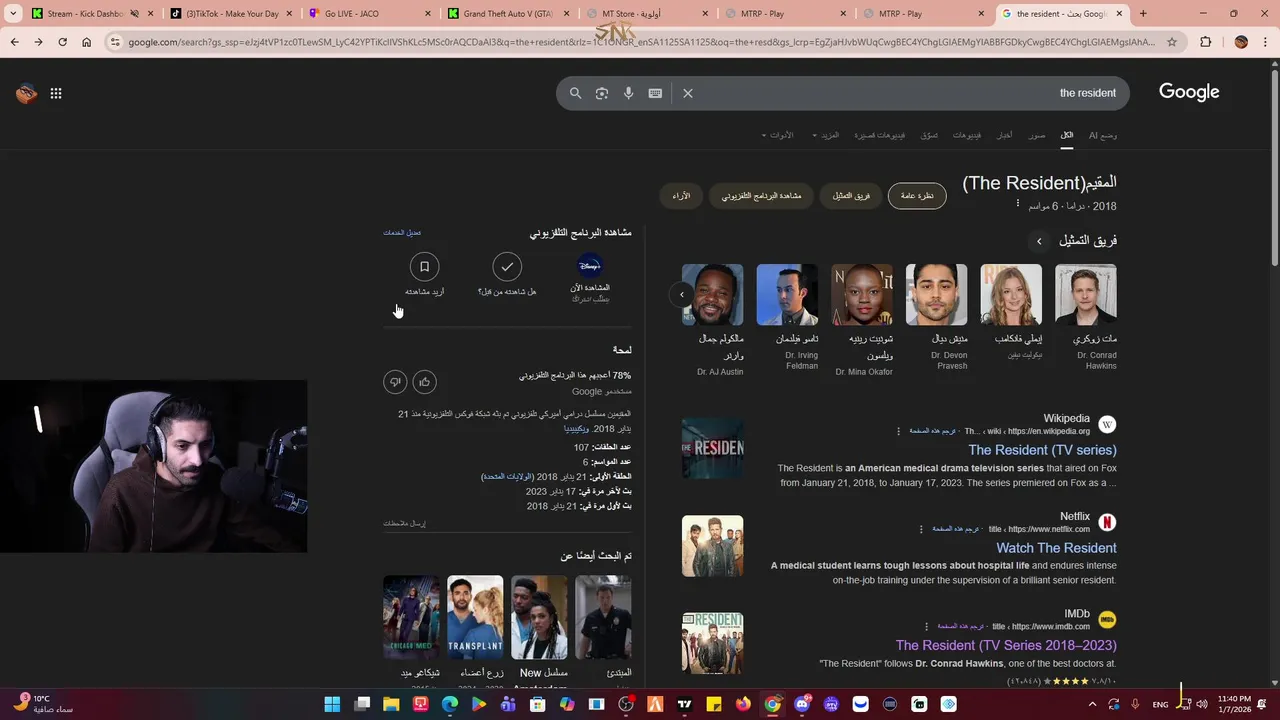Open Watch The Resident Netflix link

(1056, 548)
